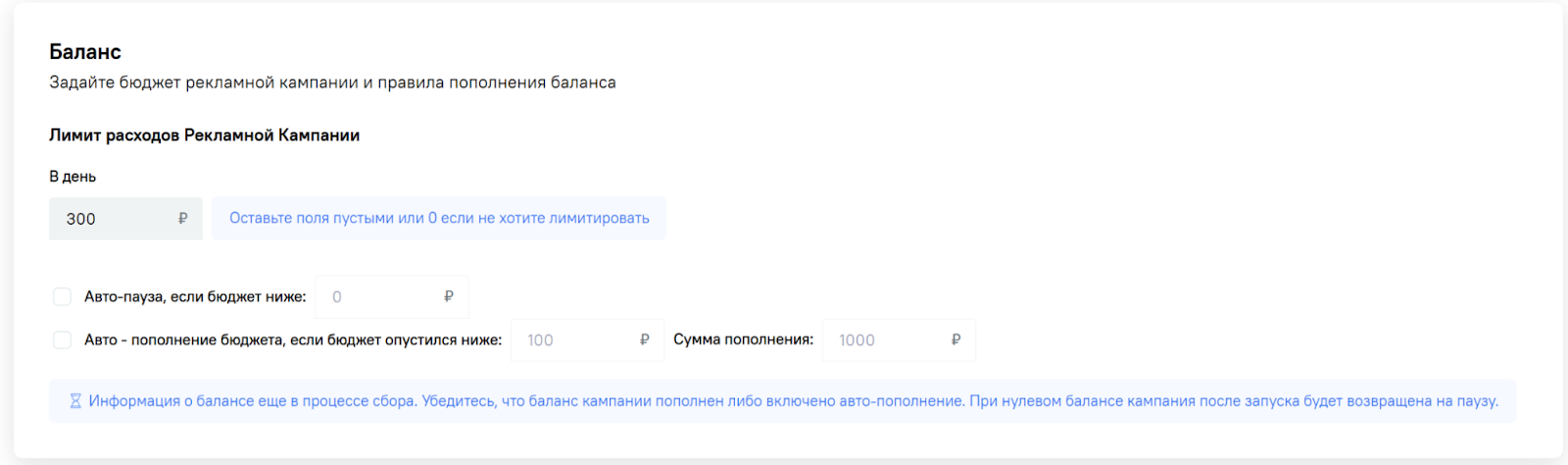Enable the auto-replenish budget checkbox (Авто - пополнение)

point(62,339)
